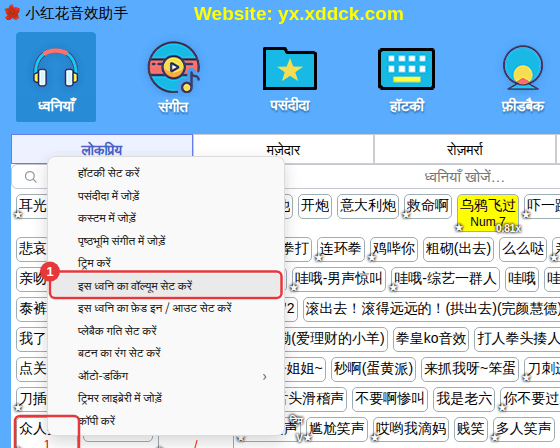Play the 贱笑 sound

[x=471, y=429]
